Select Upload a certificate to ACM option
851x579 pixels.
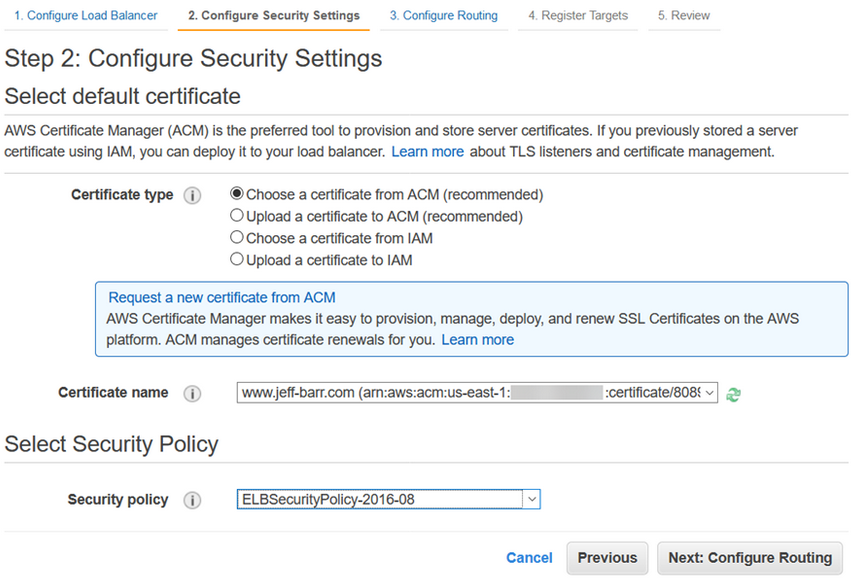237,216
